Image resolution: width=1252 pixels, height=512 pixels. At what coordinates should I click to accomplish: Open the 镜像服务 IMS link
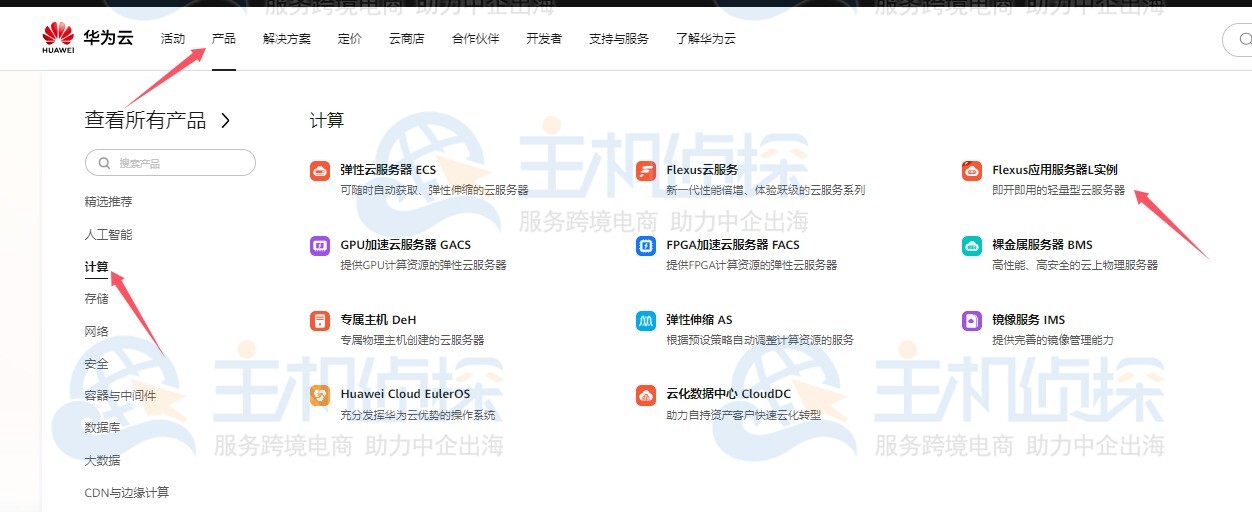tap(1029, 320)
